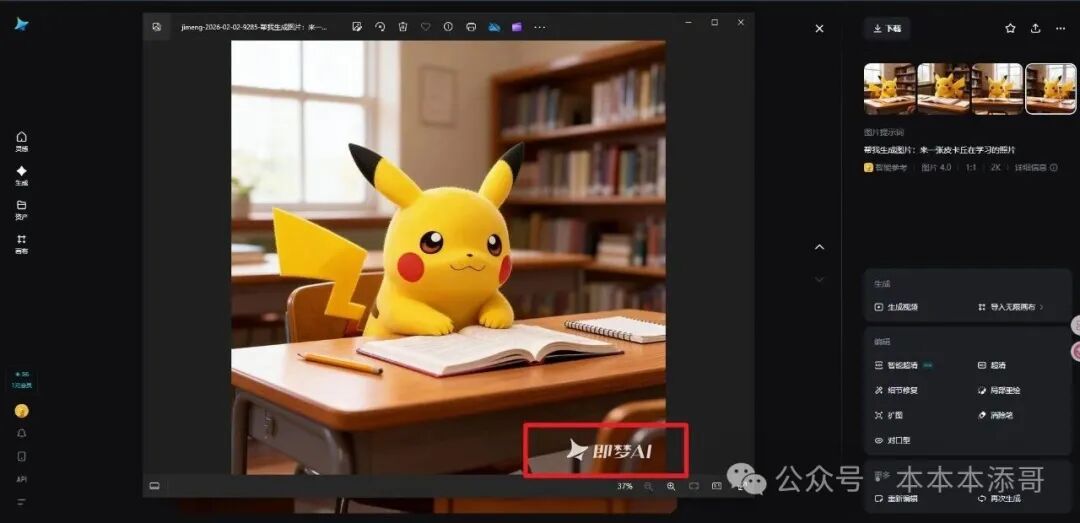Share the image with upload icon
Image resolution: width=1080 pixels, height=523 pixels.
(x=1035, y=29)
